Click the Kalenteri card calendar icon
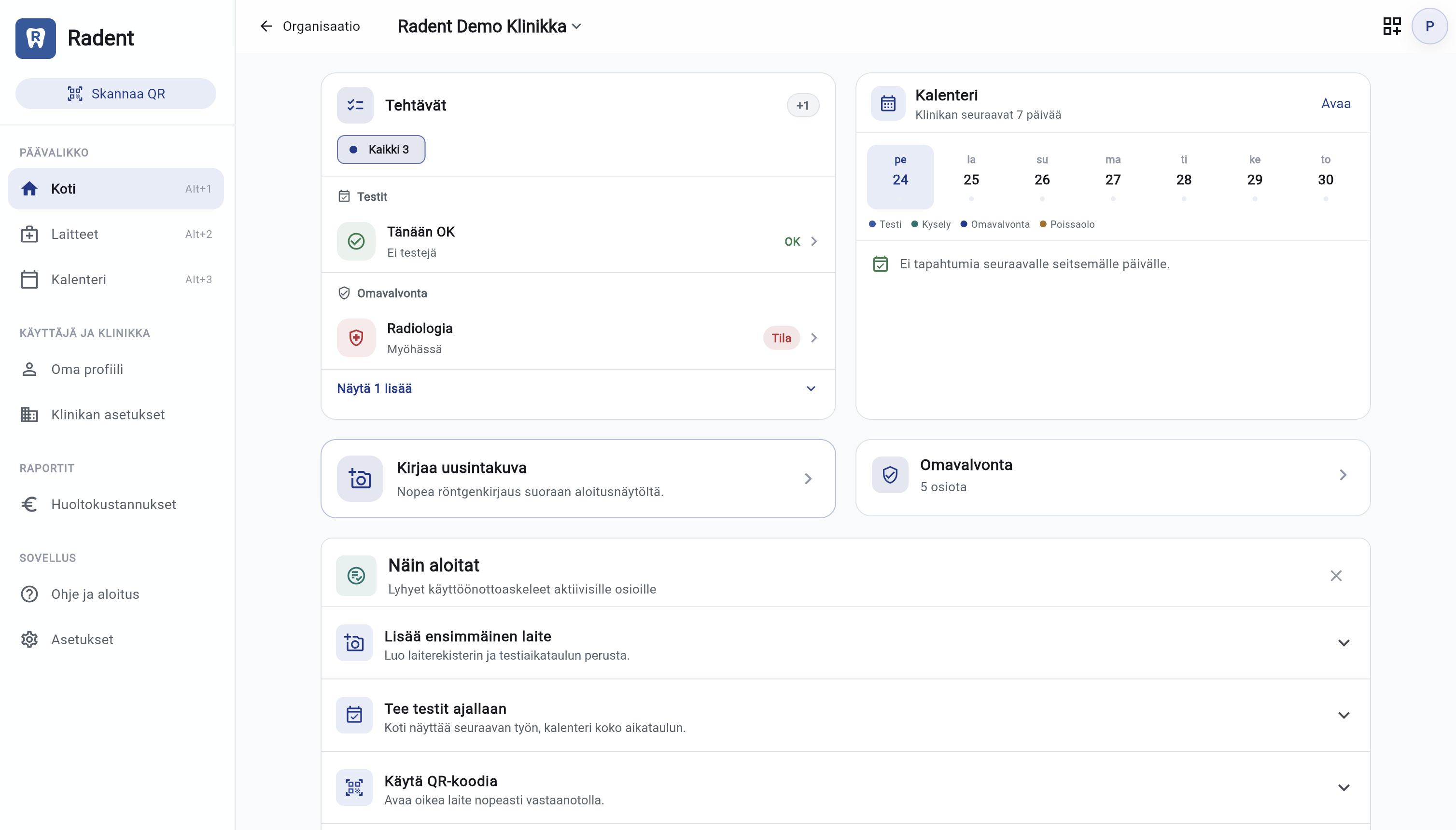 click(x=888, y=104)
